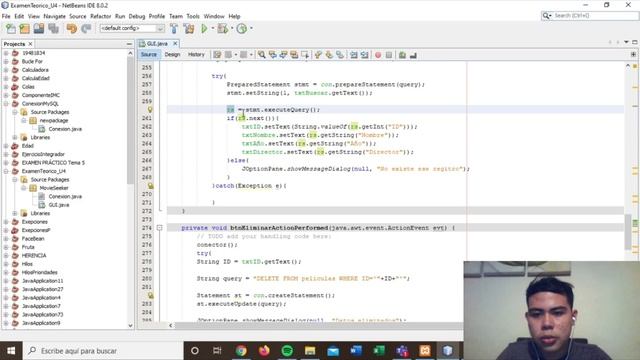The width and height of the screenshot is (640, 360).
Task: Open the Refactor menu
Action: click(x=100, y=16)
